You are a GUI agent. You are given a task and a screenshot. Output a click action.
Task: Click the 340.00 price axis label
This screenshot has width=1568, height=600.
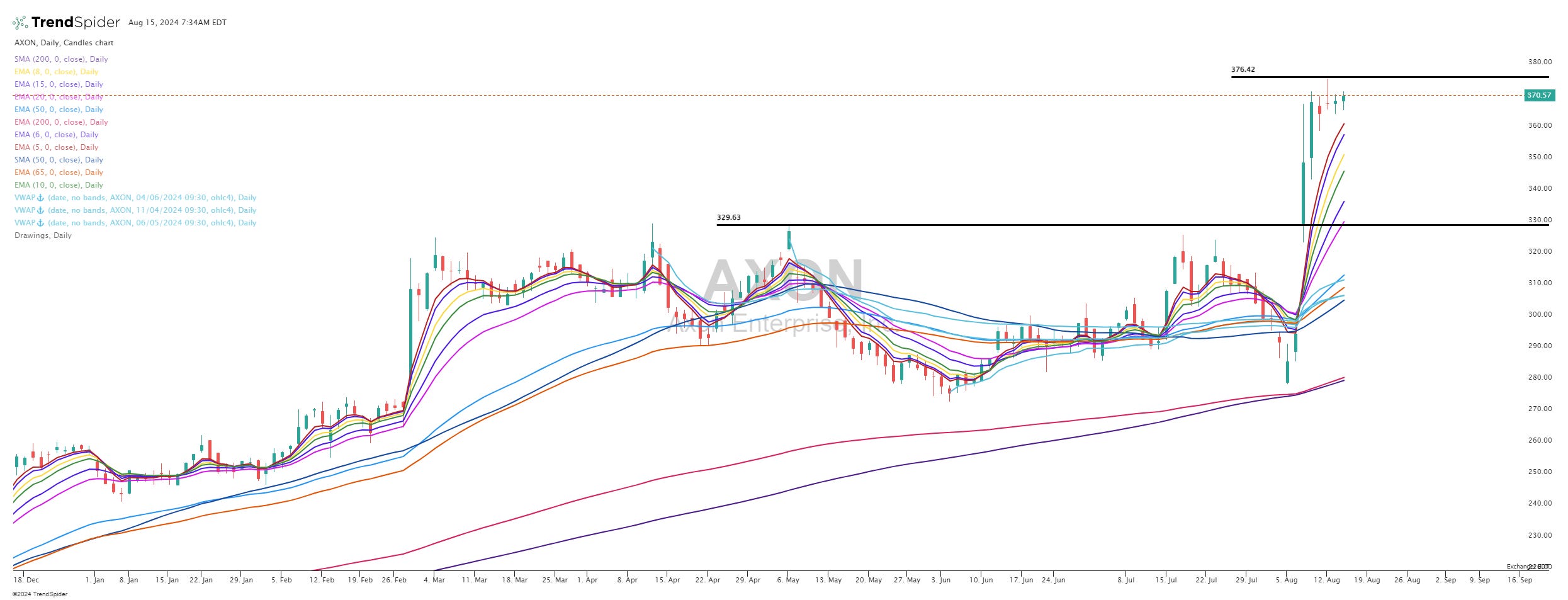coord(1540,188)
